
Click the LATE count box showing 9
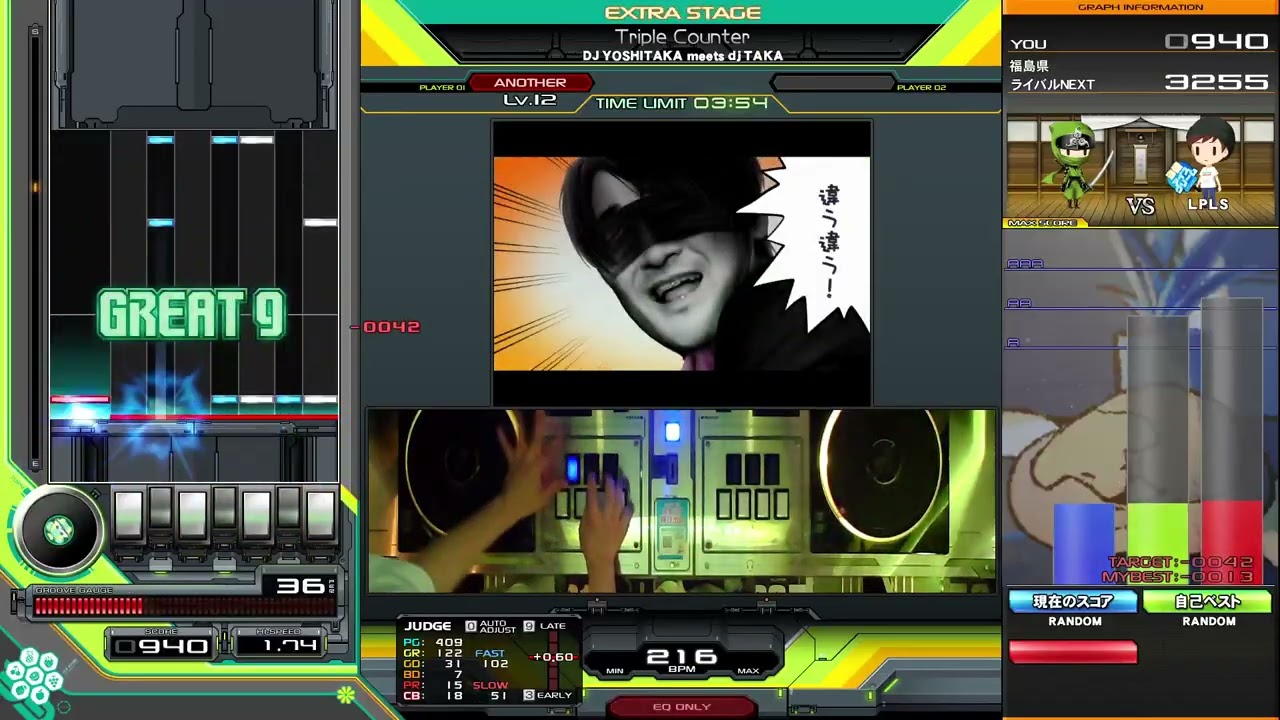click(529, 626)
